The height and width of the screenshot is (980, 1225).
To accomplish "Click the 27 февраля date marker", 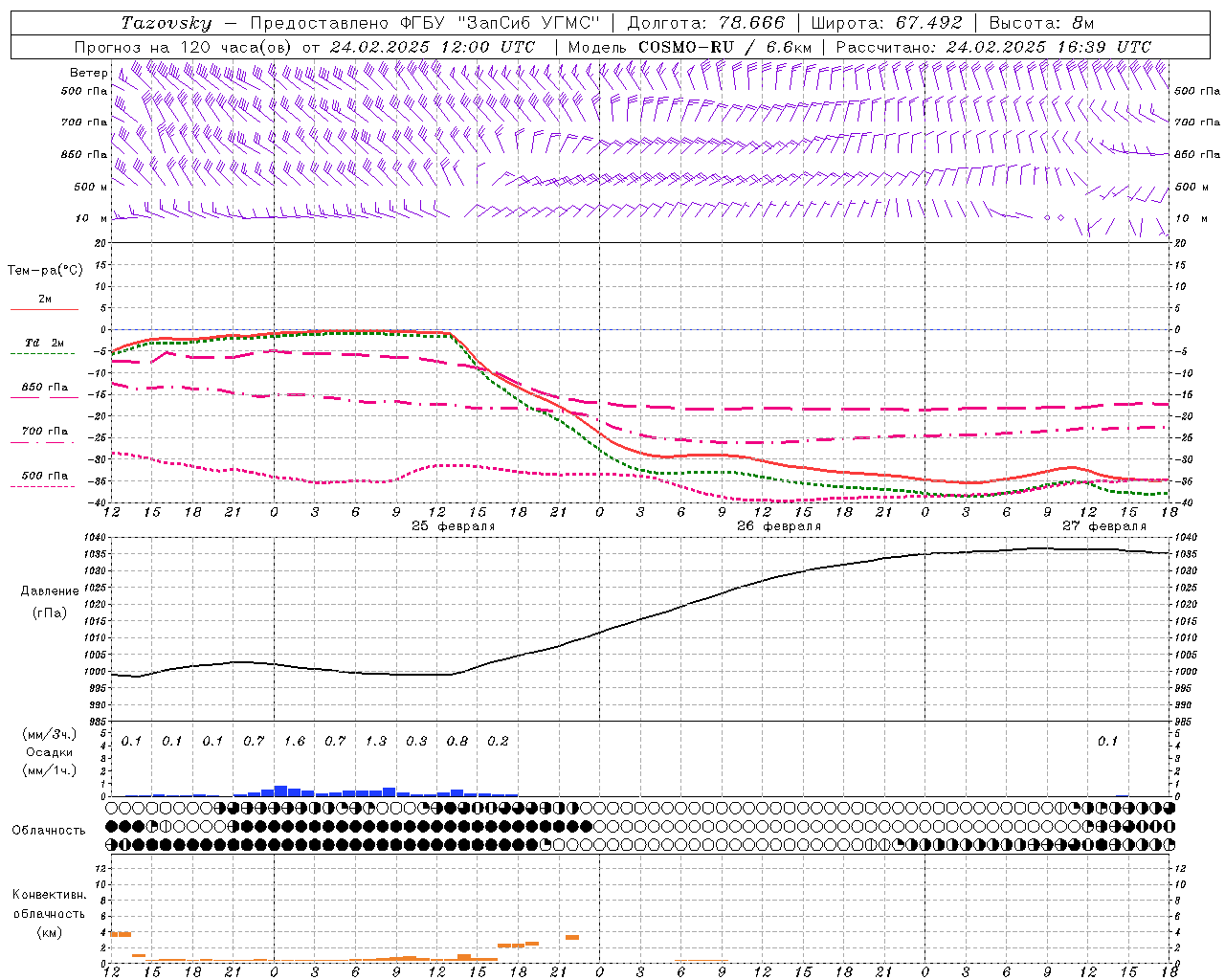I will click(1103, 526).
